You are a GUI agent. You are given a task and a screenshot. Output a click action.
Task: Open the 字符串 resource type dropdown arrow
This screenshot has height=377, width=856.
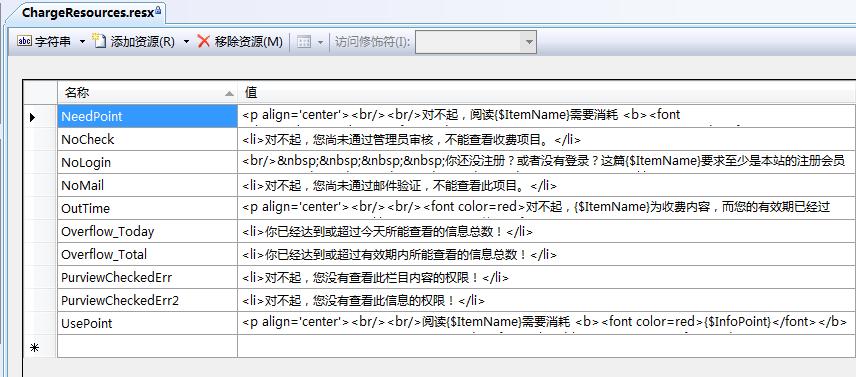coord(82,41)
